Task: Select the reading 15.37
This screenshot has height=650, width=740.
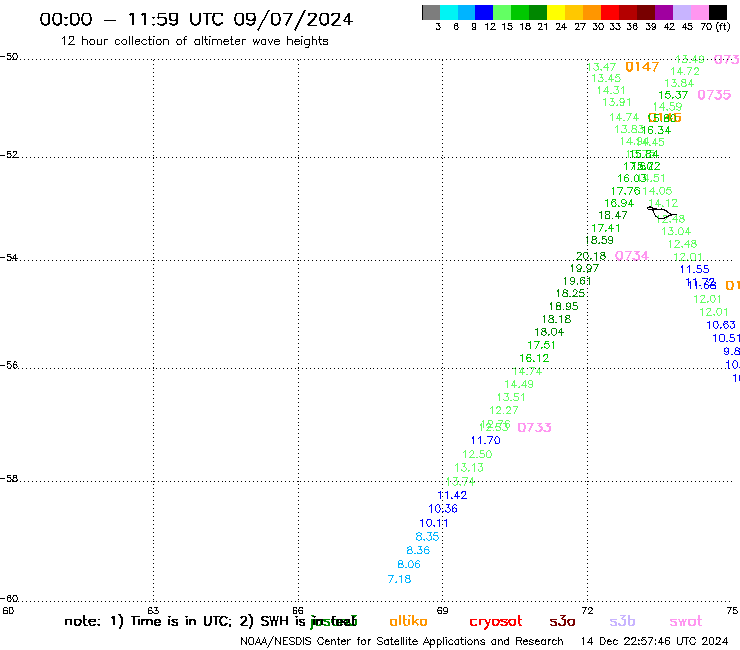Action: 673,95
